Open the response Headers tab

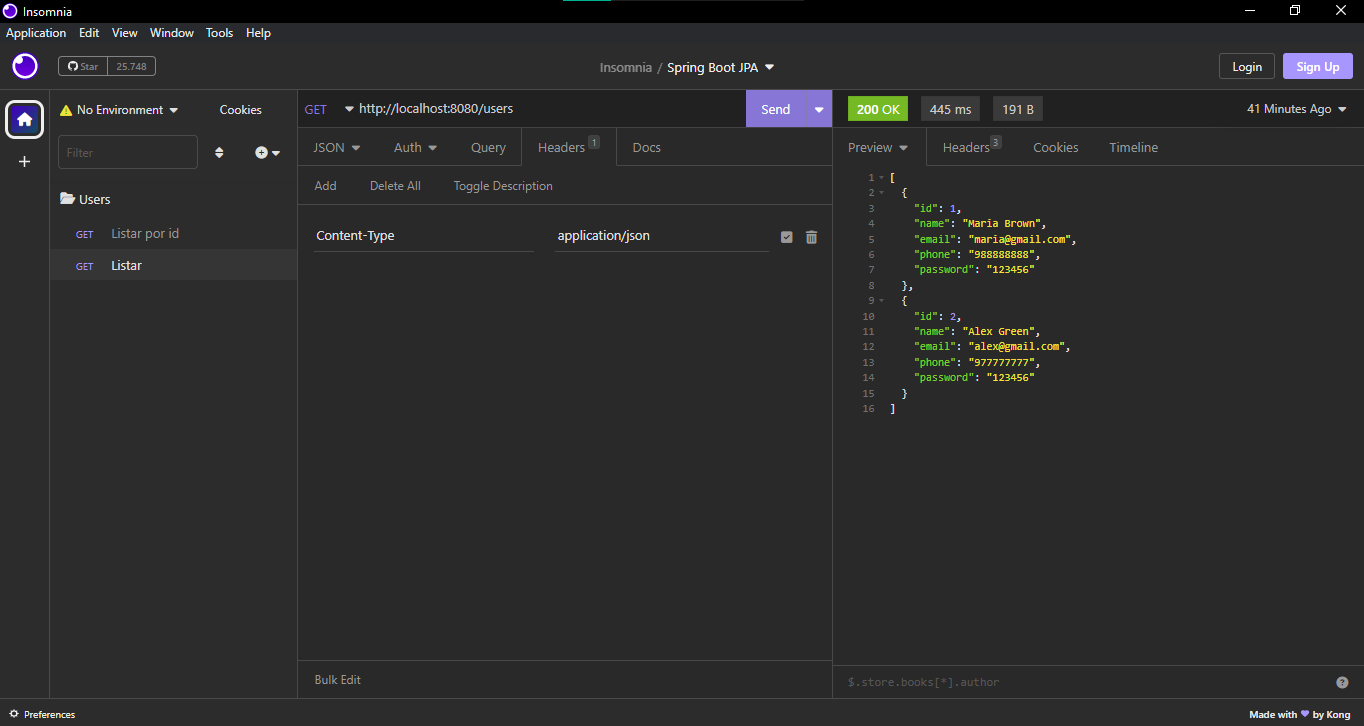(971, 147)
